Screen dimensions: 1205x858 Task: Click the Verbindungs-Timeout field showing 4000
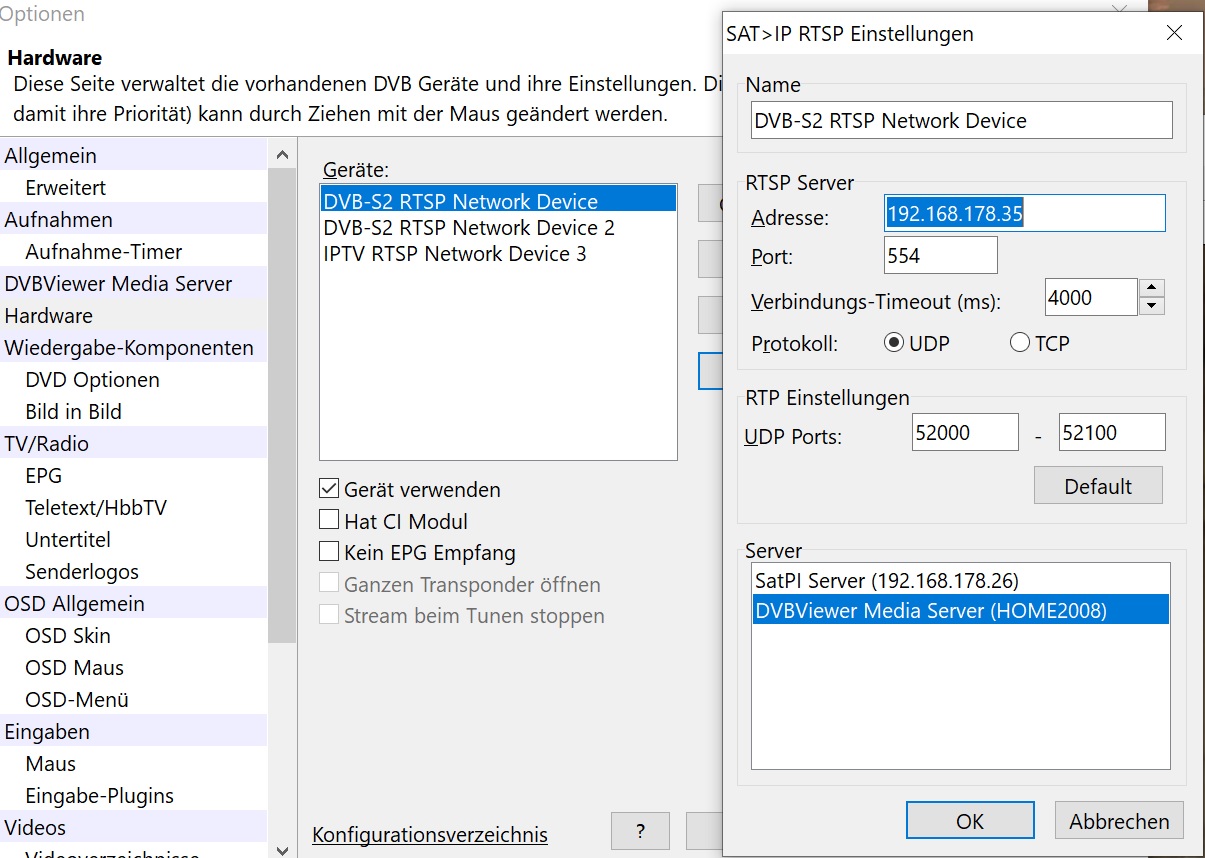click(1091, 297)
